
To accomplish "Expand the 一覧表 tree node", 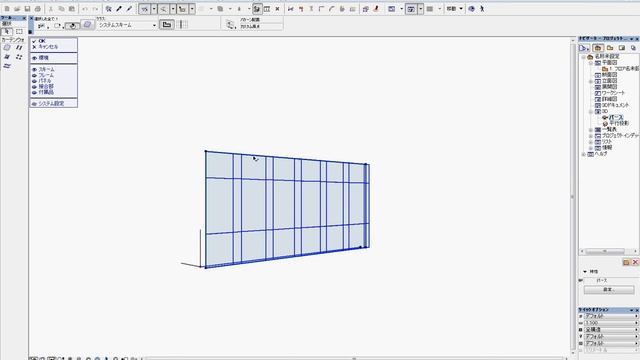I will click(x=591, y=130).
